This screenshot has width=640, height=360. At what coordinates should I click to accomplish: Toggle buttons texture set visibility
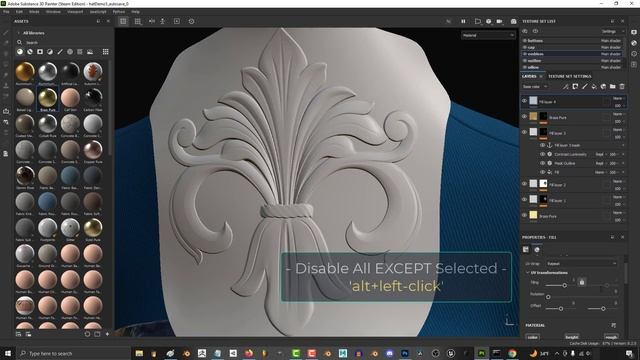tap(525, 41)
